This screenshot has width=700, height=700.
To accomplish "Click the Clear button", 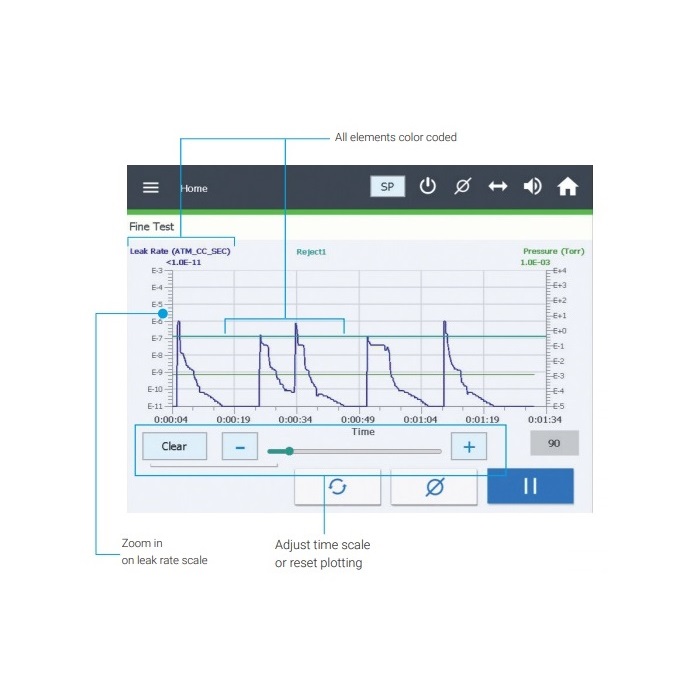I will (x=174, y=446).
